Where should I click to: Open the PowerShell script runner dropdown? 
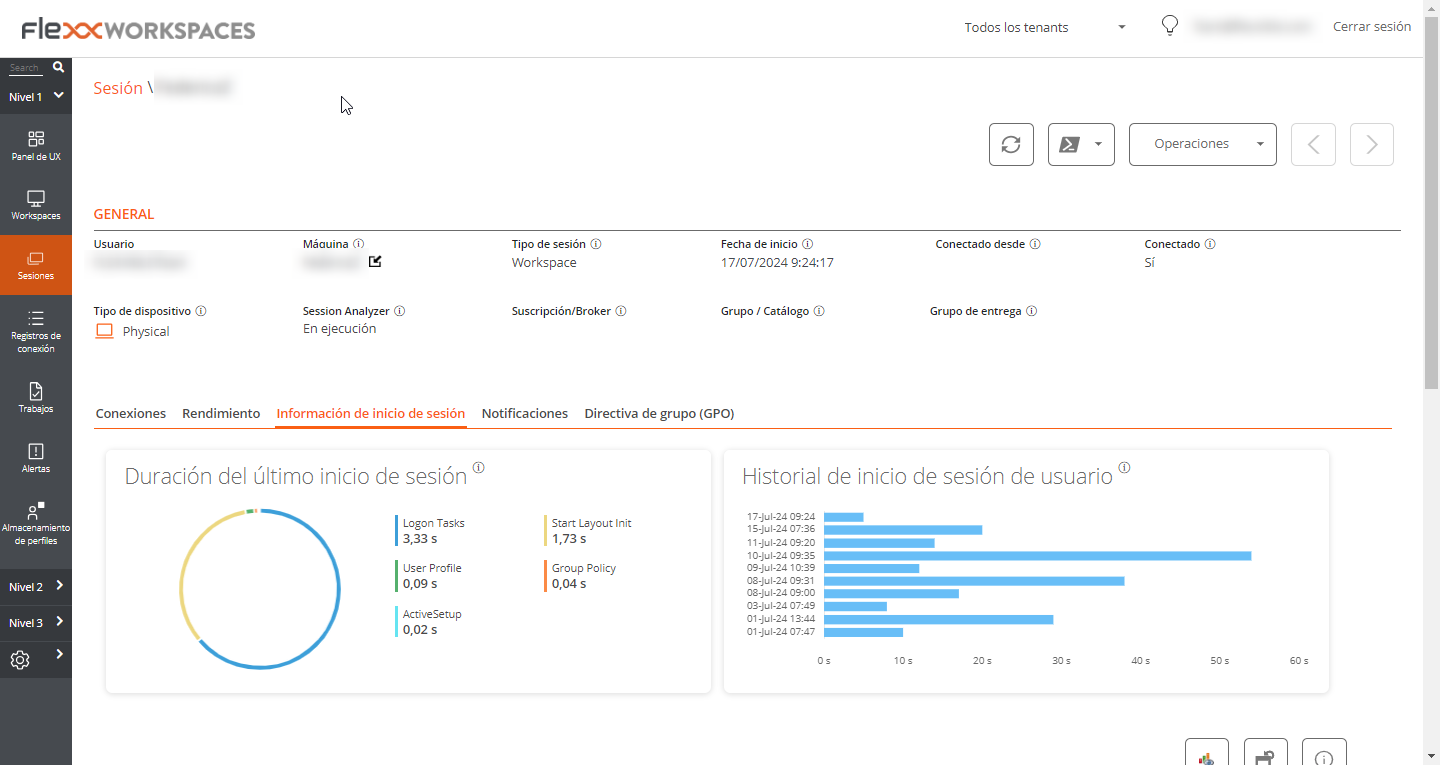click(x=1081, y=145)
